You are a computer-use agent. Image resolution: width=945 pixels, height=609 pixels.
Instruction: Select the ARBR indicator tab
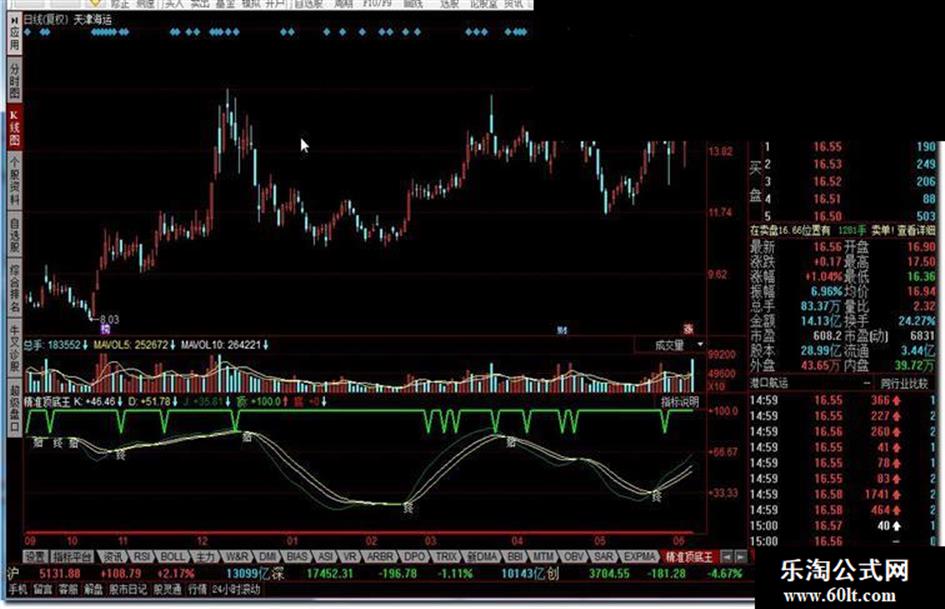pos(380,557)
